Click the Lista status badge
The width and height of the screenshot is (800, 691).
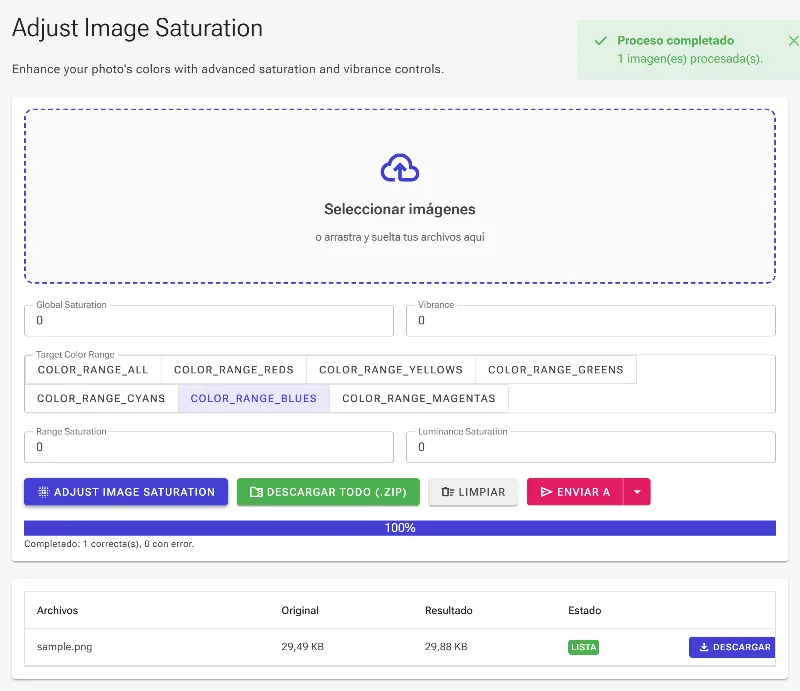(x=583, y=647)
